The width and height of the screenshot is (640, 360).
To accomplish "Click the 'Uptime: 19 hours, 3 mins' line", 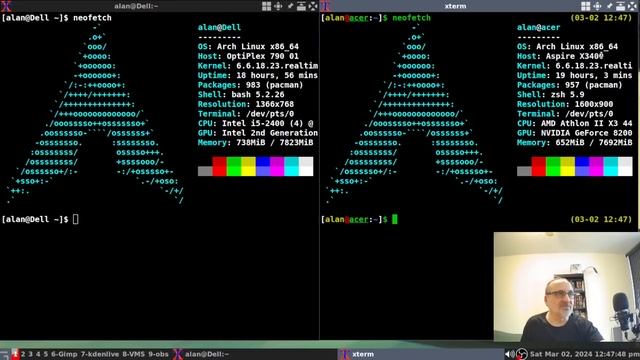I will [574, 76].
